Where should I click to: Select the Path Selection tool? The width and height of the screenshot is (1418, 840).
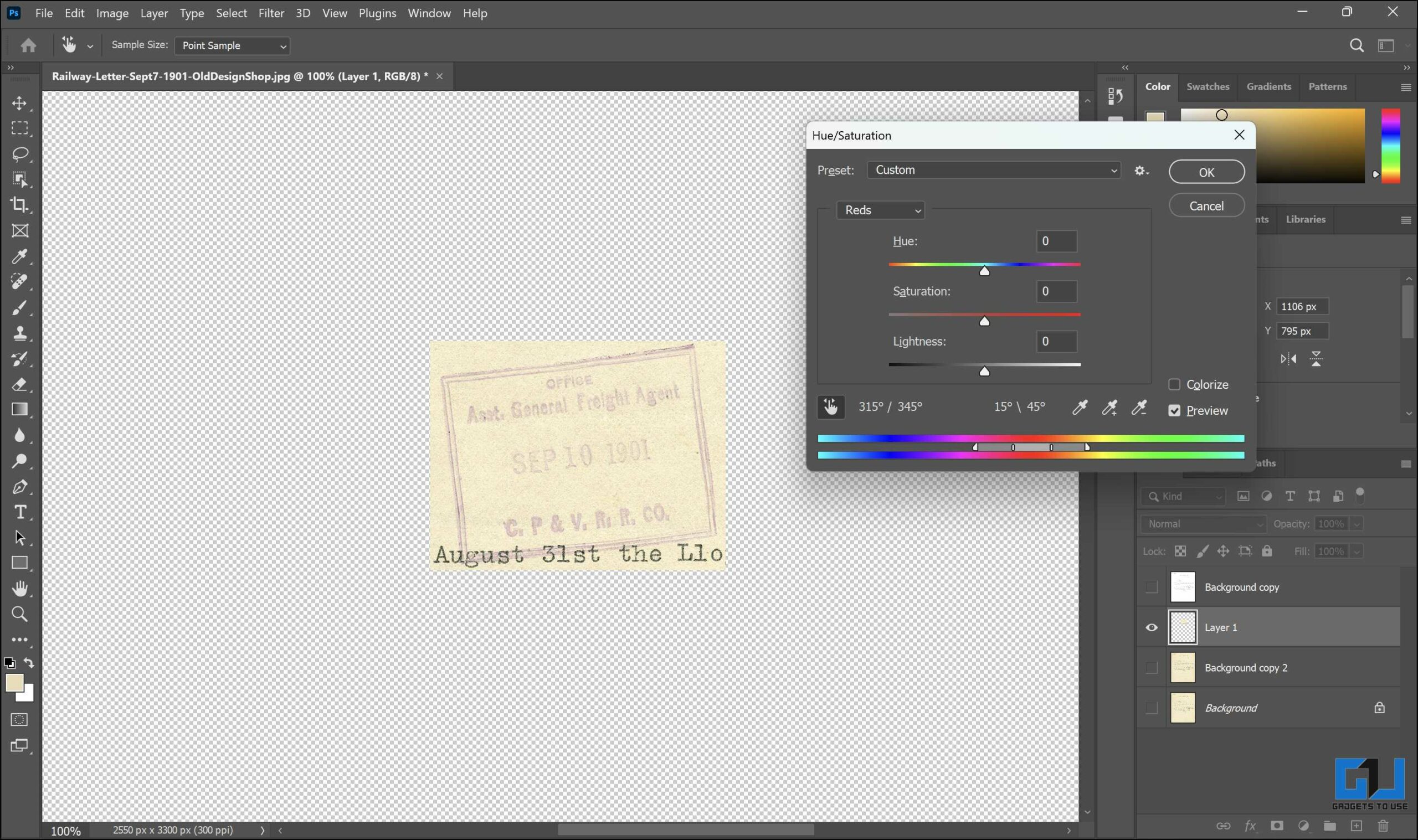(20, 538)
